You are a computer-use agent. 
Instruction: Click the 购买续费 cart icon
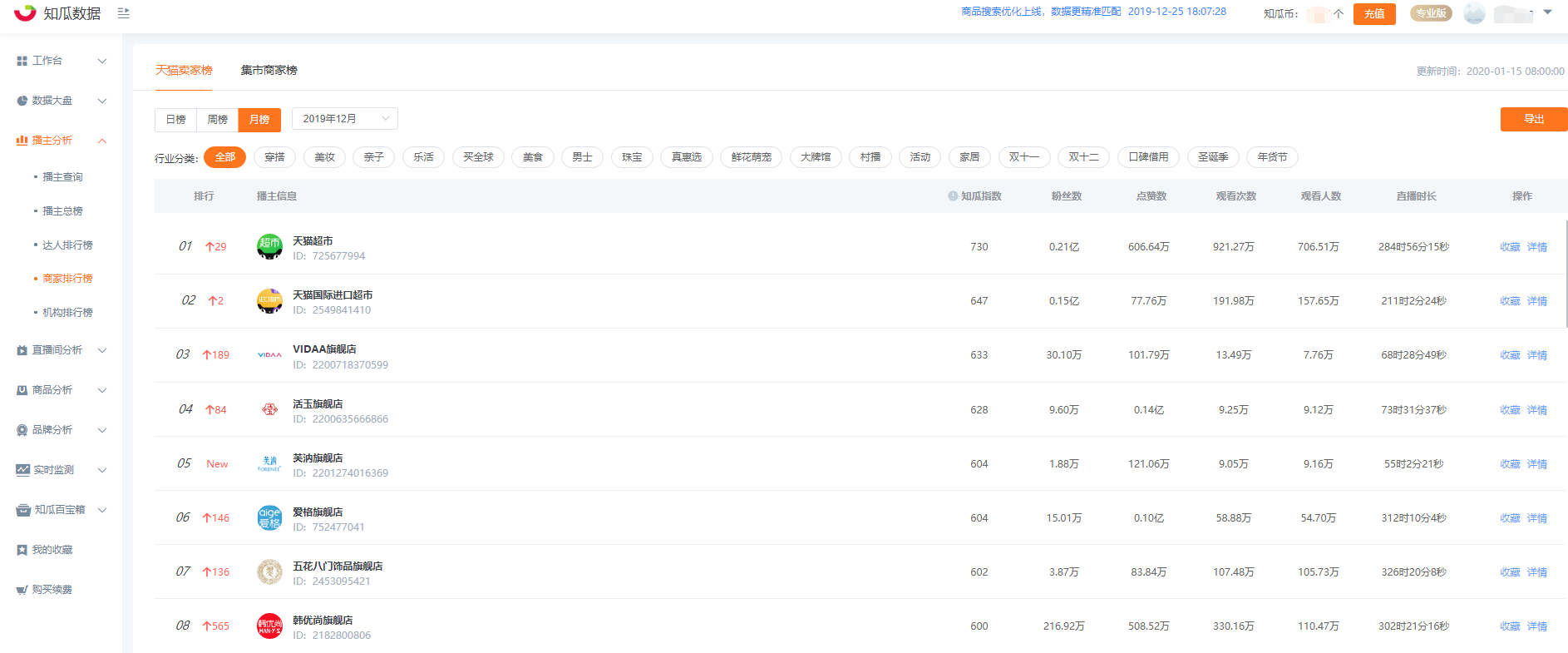click(22, 590)
